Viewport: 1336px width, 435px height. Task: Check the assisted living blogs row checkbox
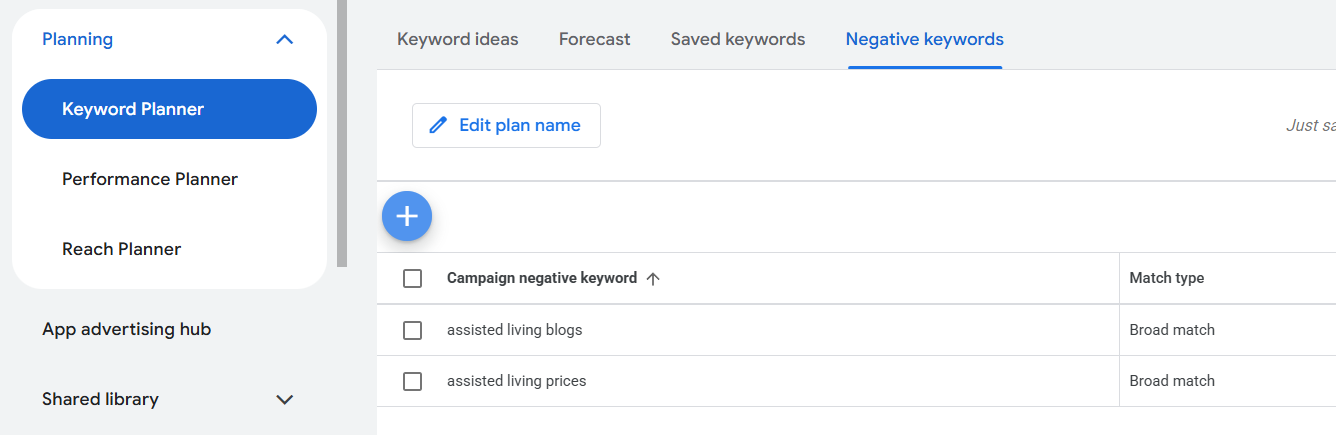412,330
